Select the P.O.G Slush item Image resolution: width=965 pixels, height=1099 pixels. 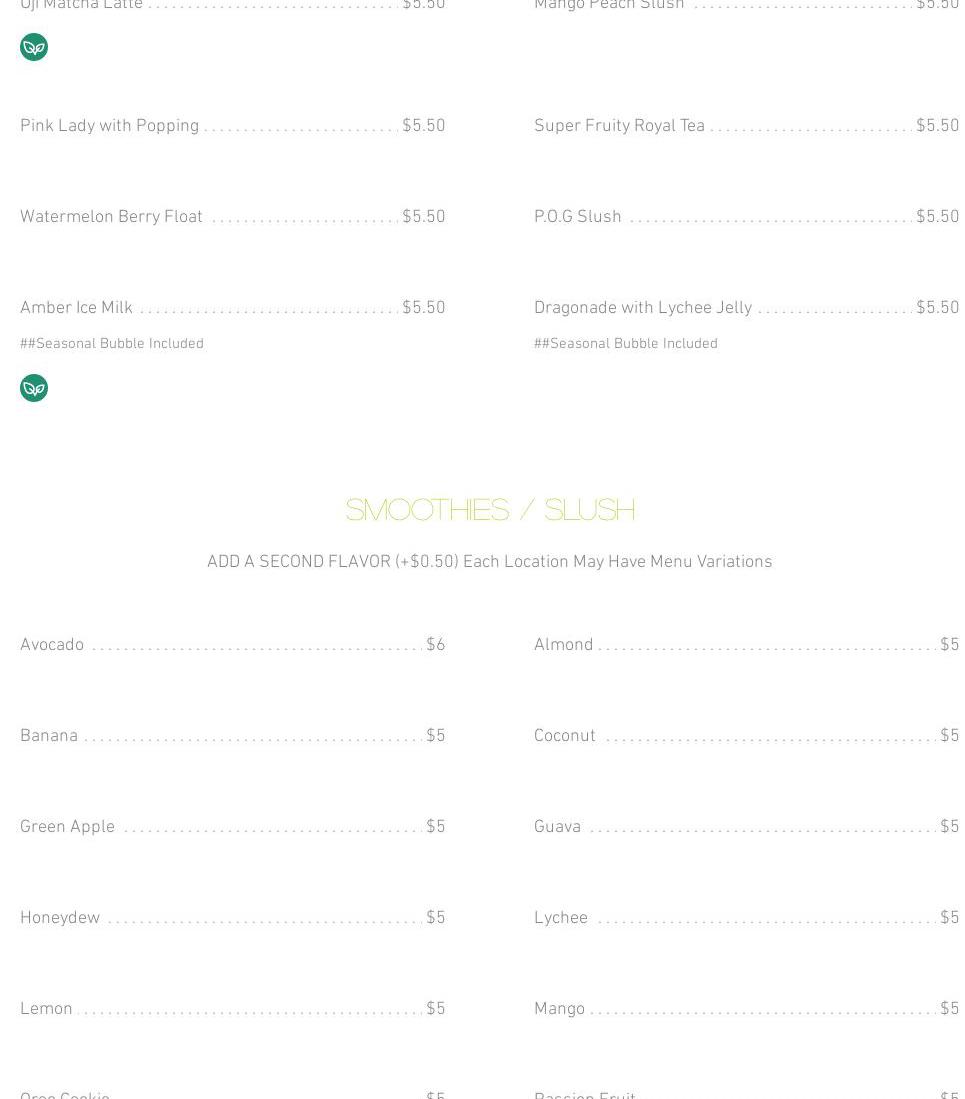tap(578, 217)
